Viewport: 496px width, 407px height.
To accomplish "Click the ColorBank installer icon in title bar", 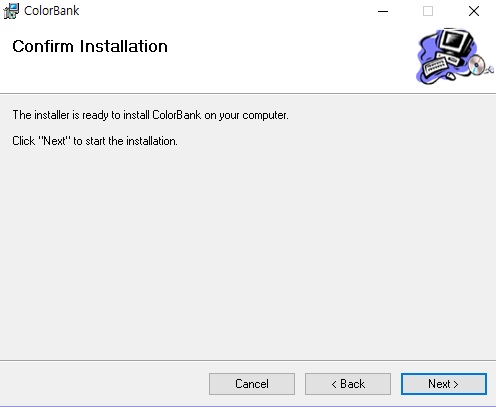I will click(x=11, y=11).
